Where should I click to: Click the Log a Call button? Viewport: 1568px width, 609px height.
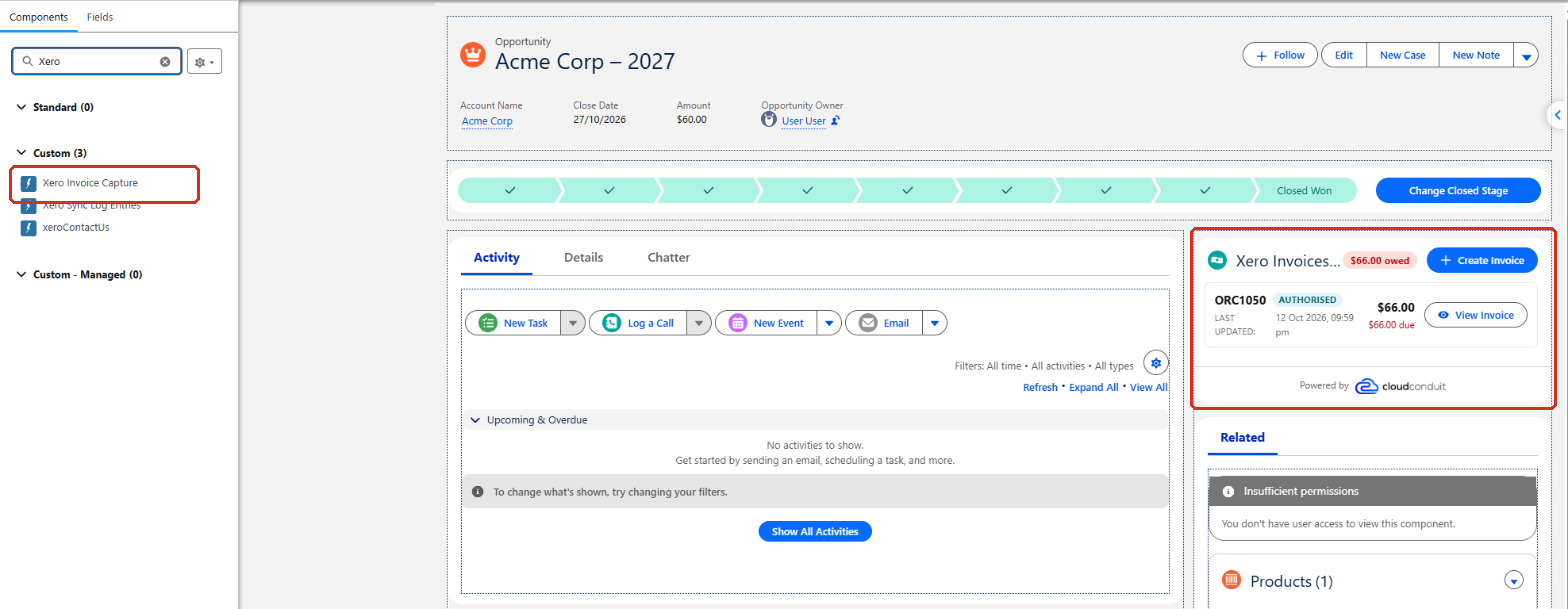[638, 323]
